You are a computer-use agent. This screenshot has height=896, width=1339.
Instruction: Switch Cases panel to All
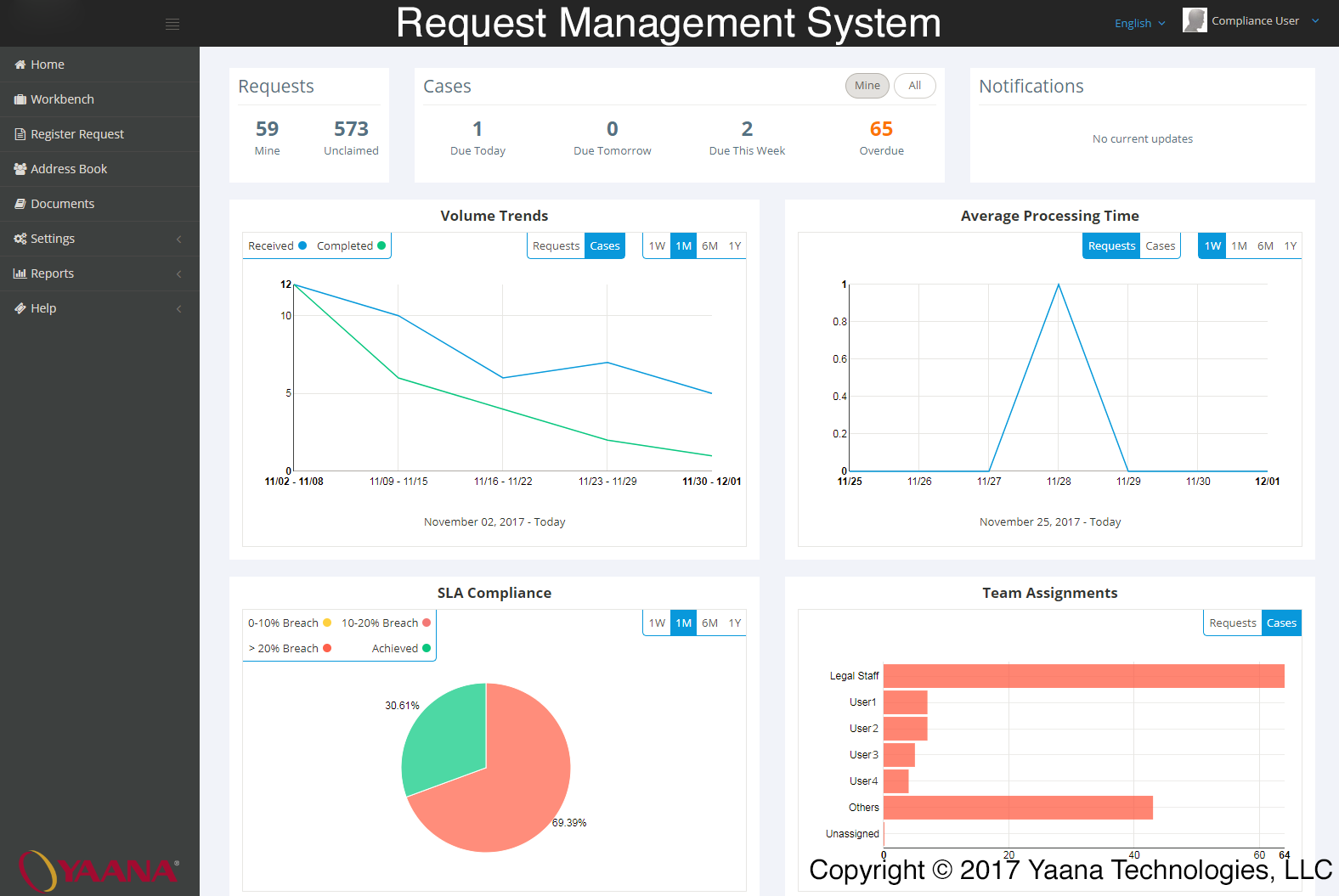(915, 86)
